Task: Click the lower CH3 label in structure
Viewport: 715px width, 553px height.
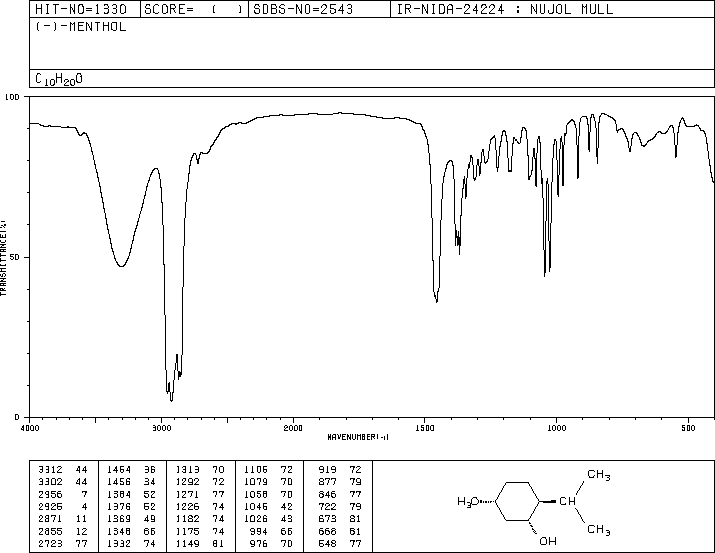Action: pos(598,530)
